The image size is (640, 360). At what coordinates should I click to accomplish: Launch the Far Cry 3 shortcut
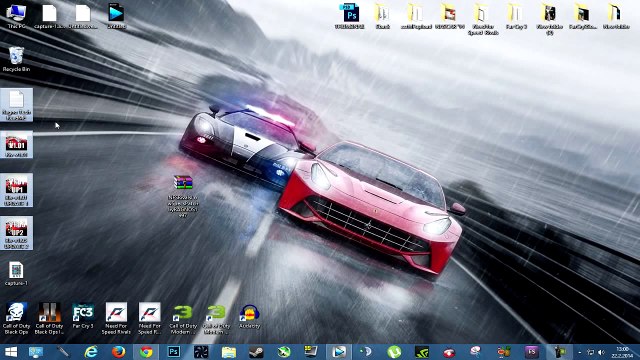tap(83, 316)
